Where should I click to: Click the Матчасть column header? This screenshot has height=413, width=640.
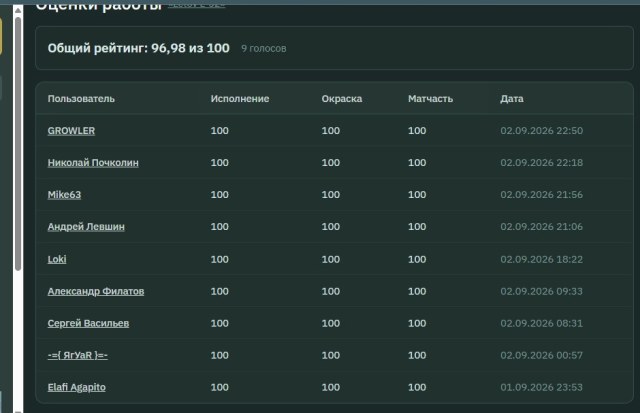click(x=431, y=99)
